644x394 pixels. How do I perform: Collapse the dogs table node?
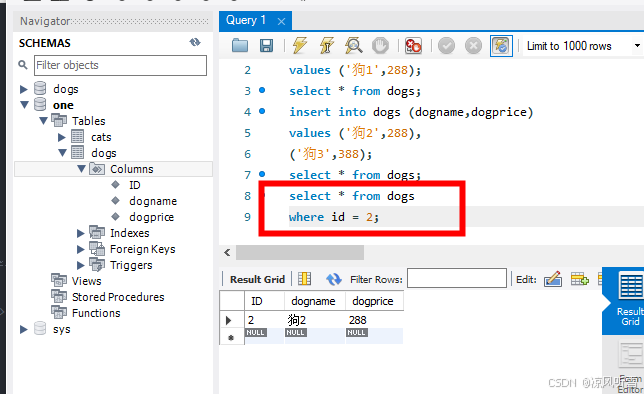point(62,153)
